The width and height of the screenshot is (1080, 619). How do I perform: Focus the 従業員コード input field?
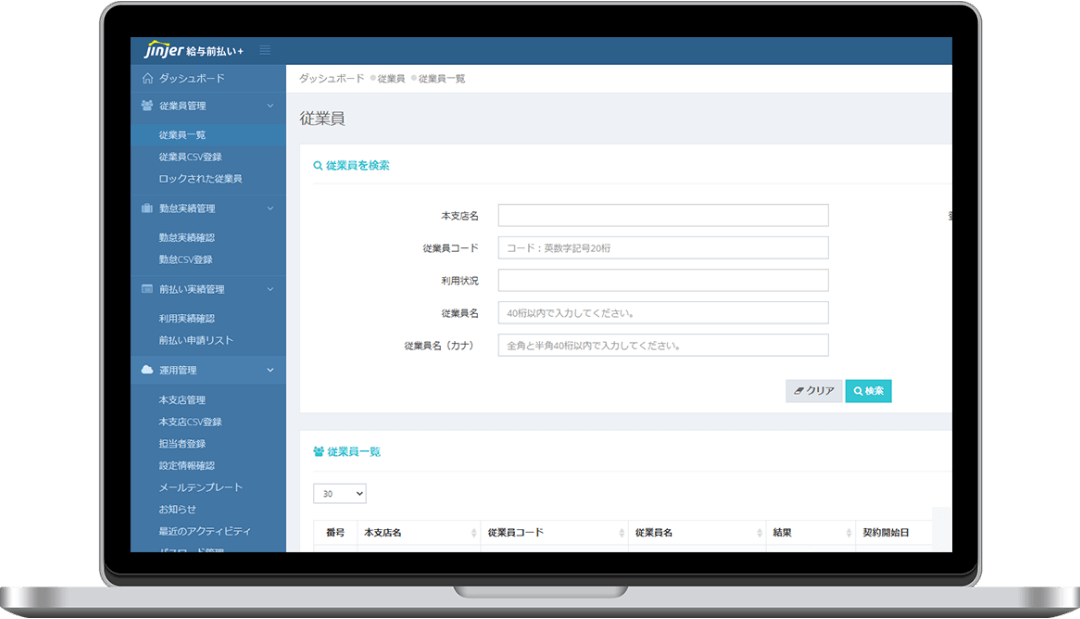663,248
